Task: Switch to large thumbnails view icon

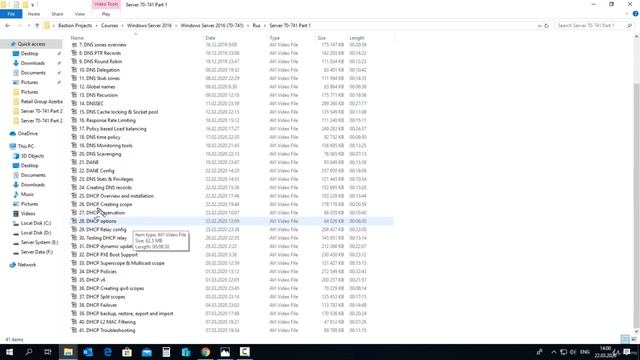Action: pyautogui.click(x=634, y=339)
